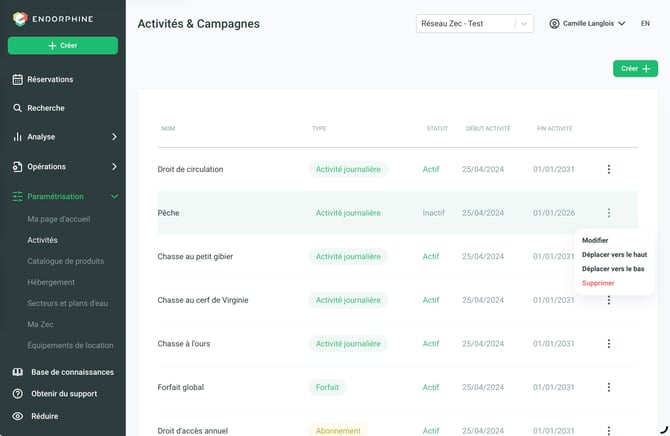Viewport: 670px width, 436px height.
Task: Open Réservations via its calendar icon
Action: click(18, 80)
